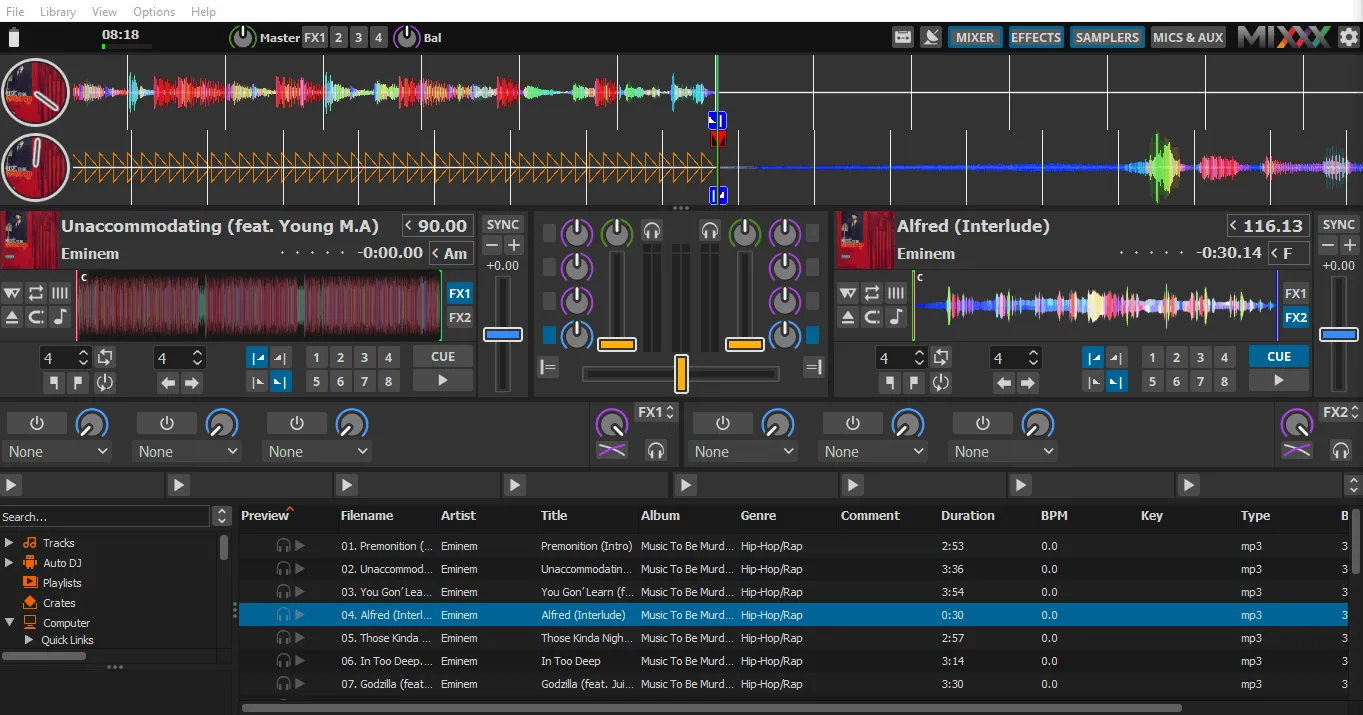Open the Options menu
The image size is (1363, 715).
tap(153, 12)
